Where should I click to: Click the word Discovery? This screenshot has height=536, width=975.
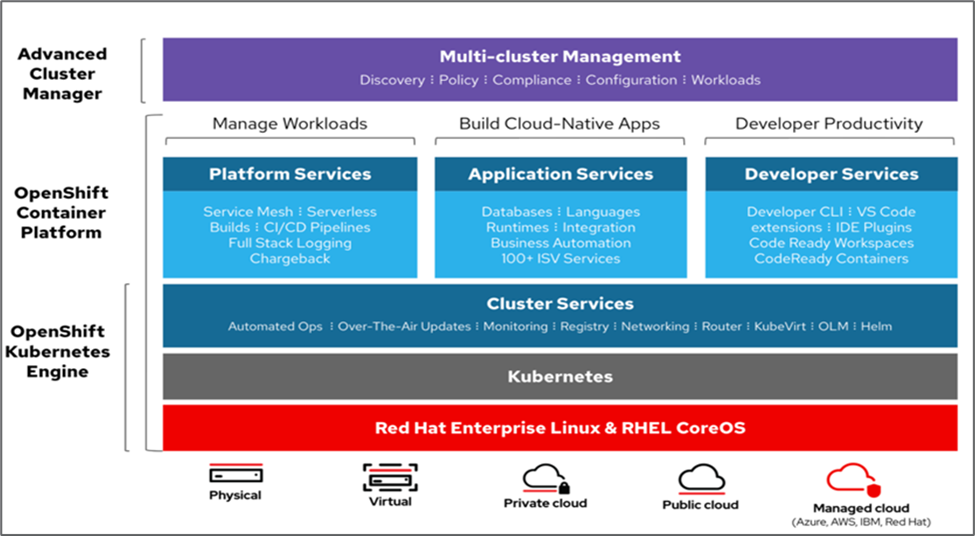pos(392,80)
